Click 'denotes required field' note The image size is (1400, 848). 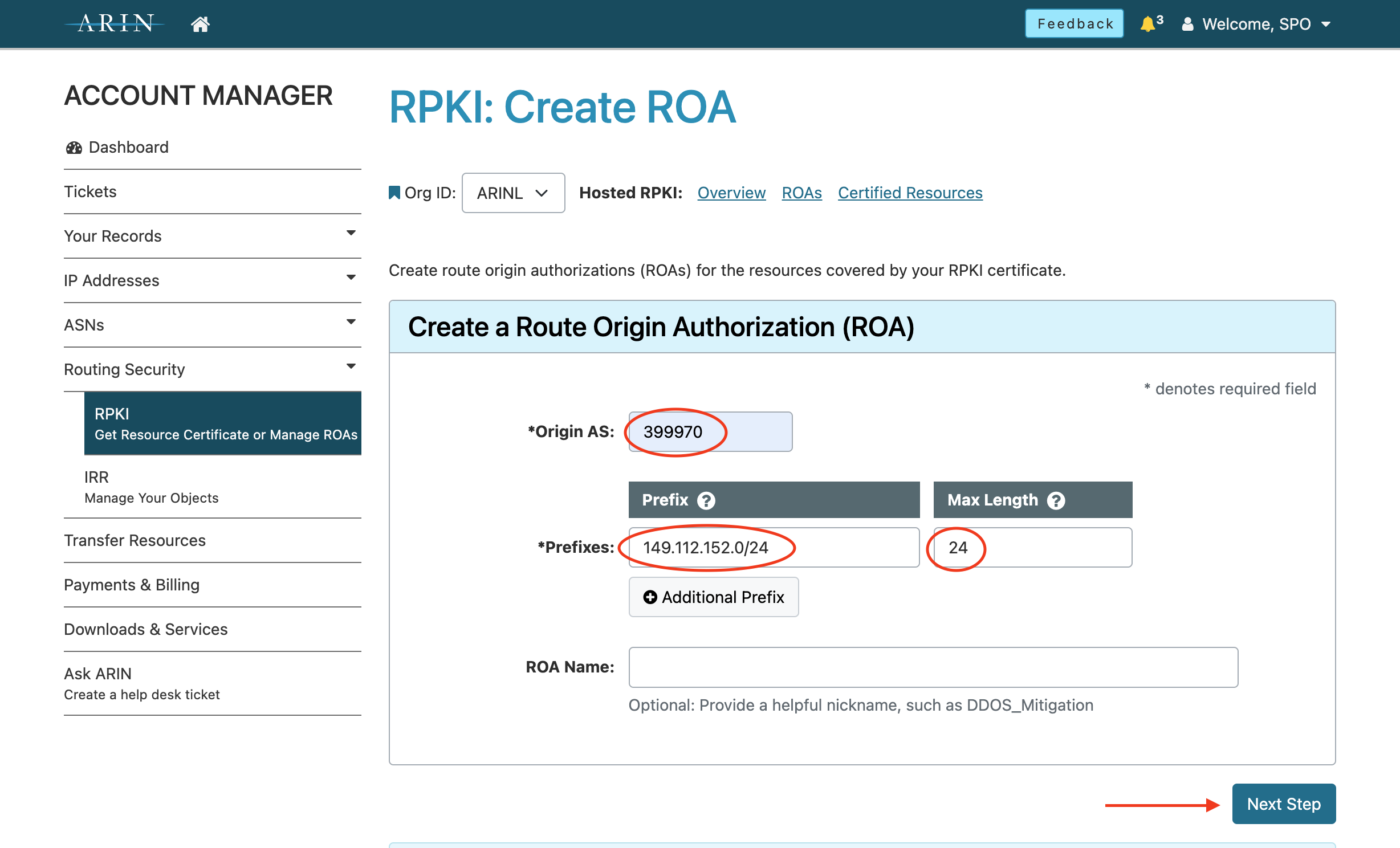[1230, 389]
